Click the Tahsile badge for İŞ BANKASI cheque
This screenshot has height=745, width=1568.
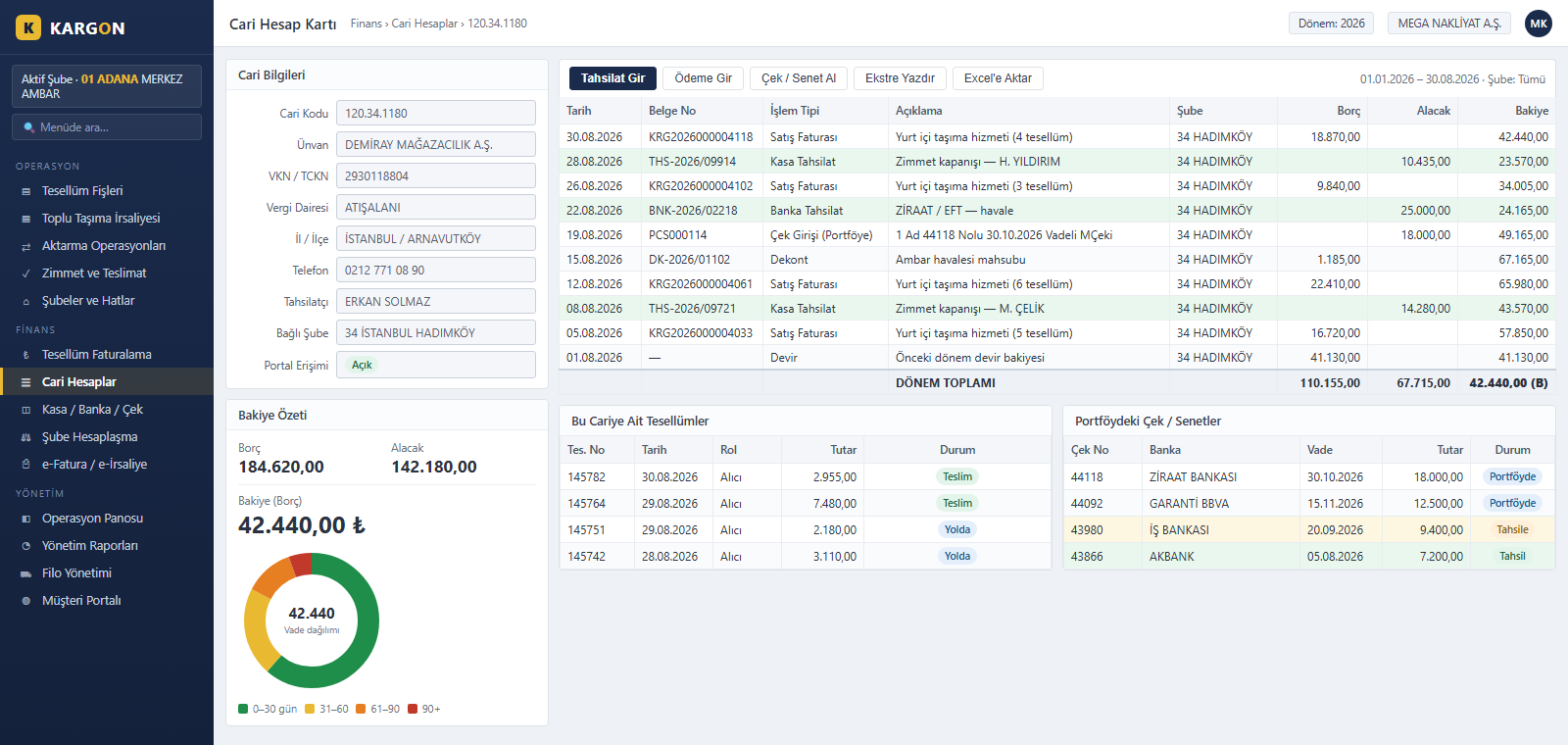pos(1512,529)
